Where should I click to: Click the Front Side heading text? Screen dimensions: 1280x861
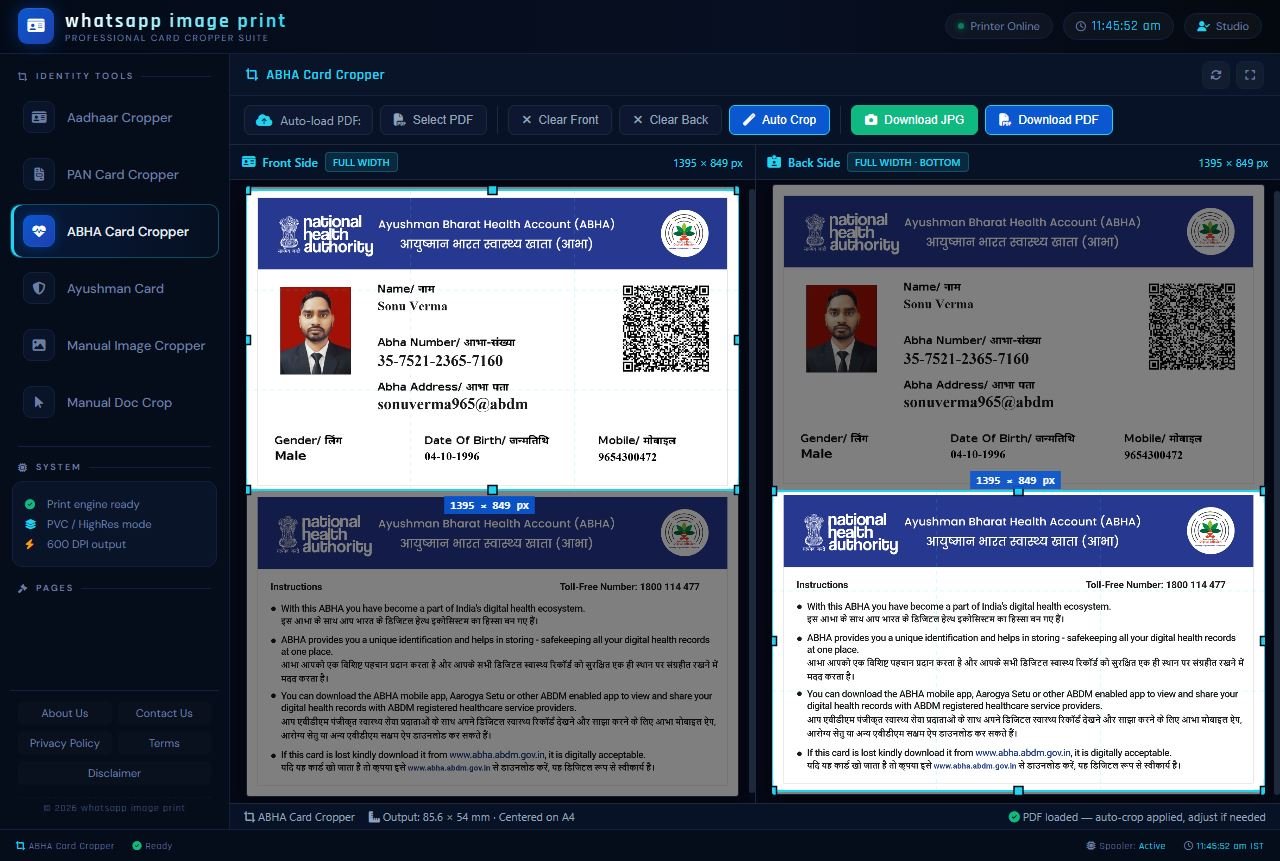click(290, 163)
